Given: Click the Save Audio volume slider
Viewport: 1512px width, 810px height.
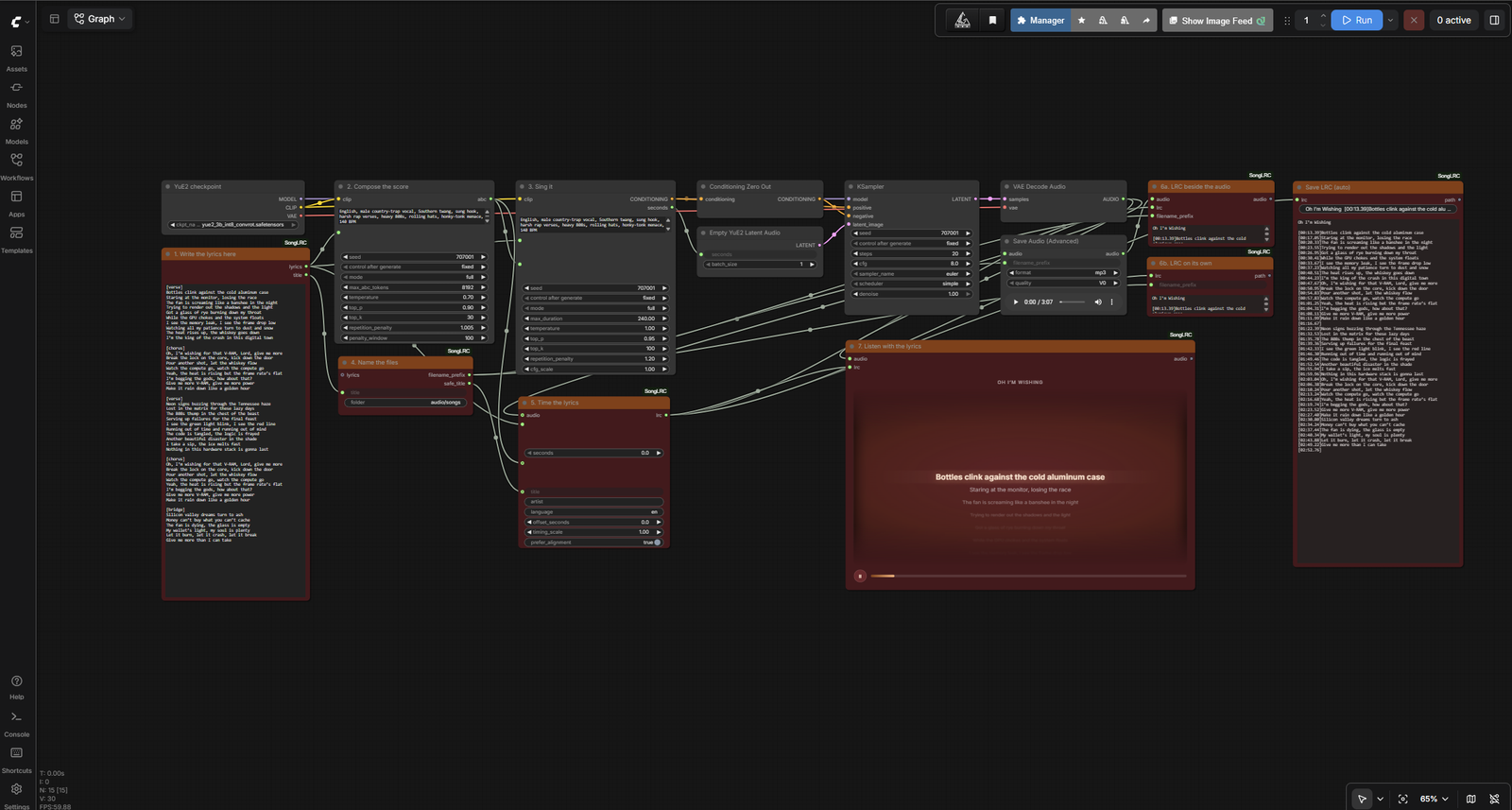Looking at the screenshot, I should 1073,302.
